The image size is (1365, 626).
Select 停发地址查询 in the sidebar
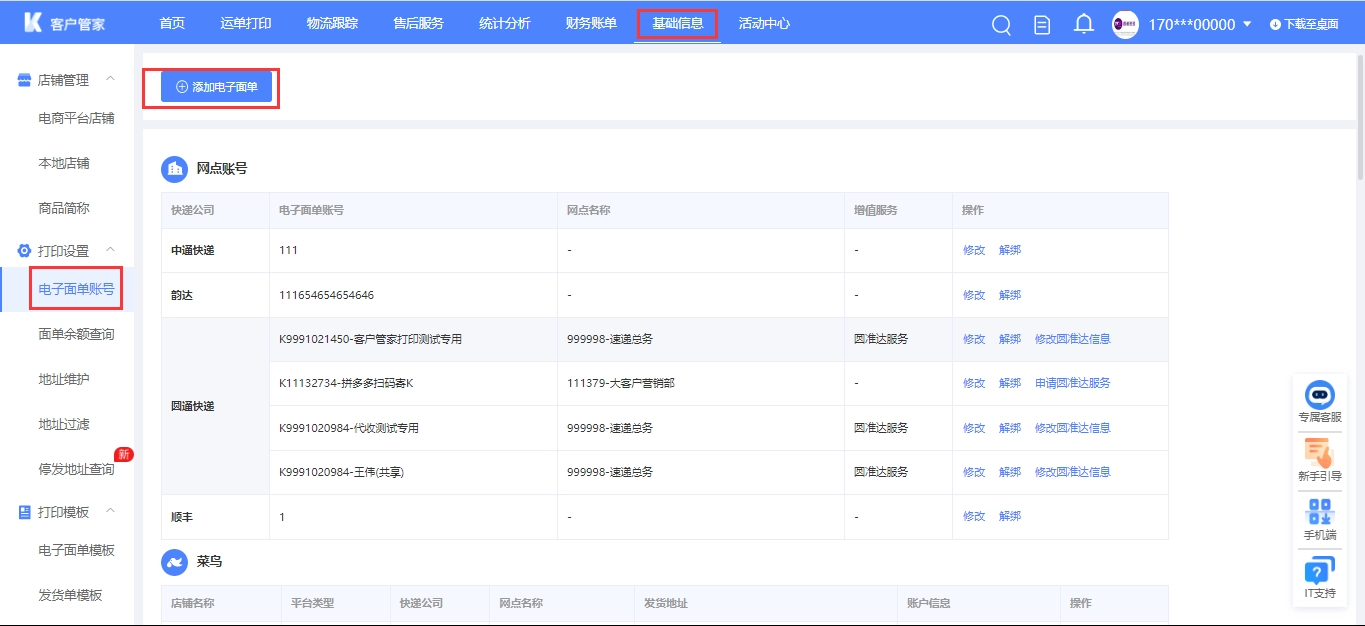(76, 469)
